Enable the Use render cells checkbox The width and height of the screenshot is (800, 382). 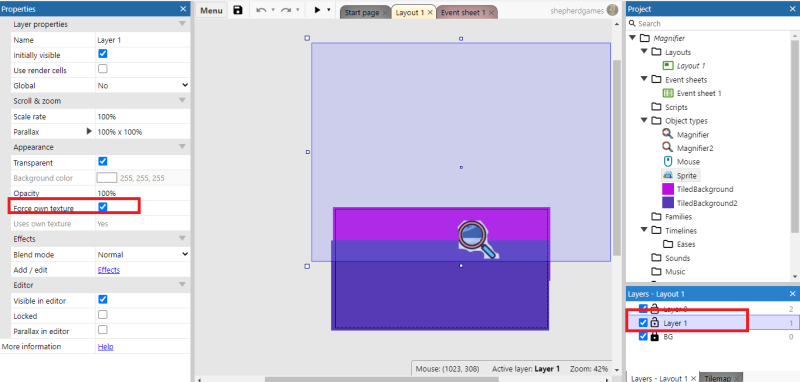(x=103, y=69)
